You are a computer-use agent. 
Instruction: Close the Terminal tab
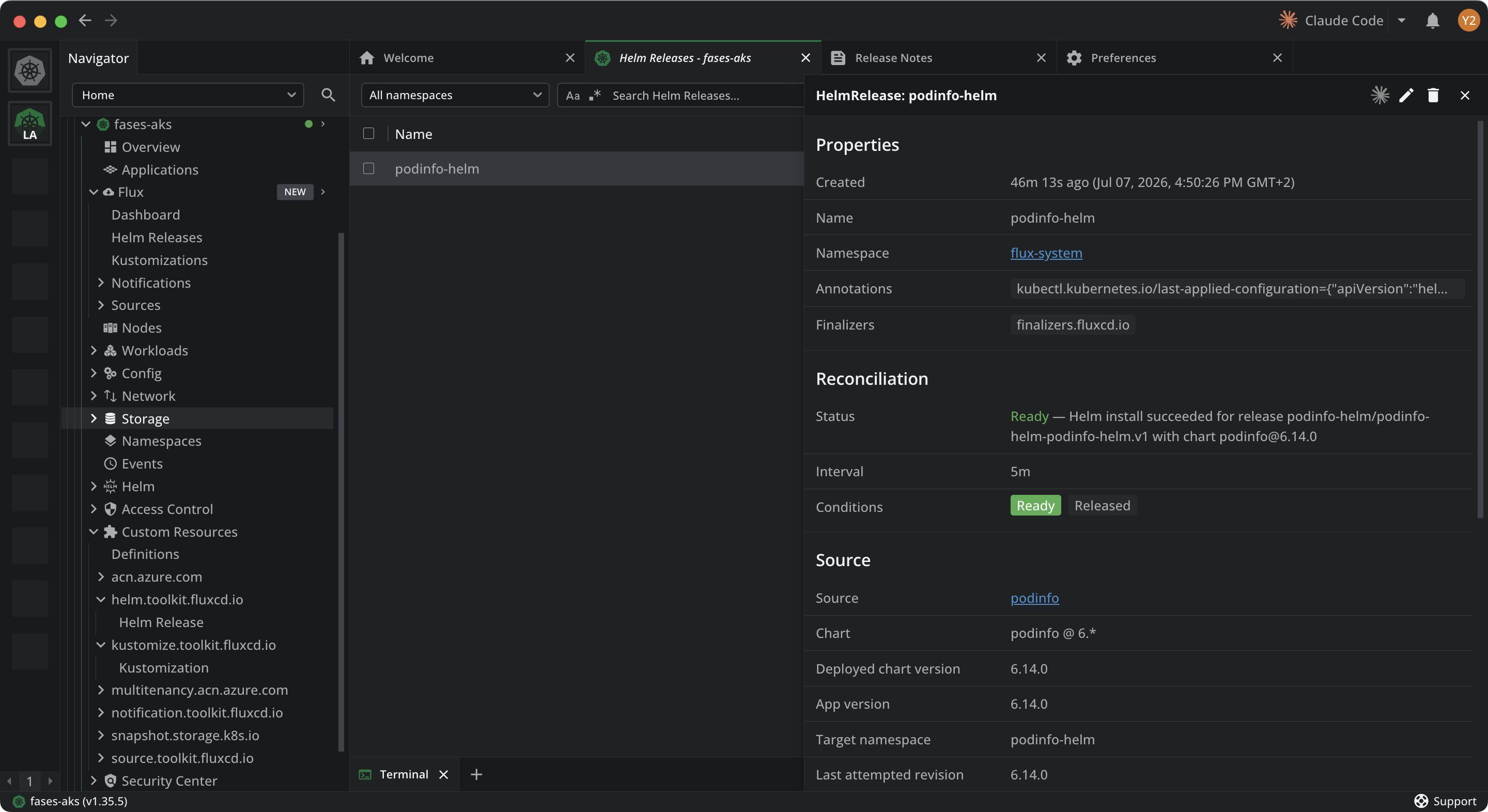click(444, 774)
